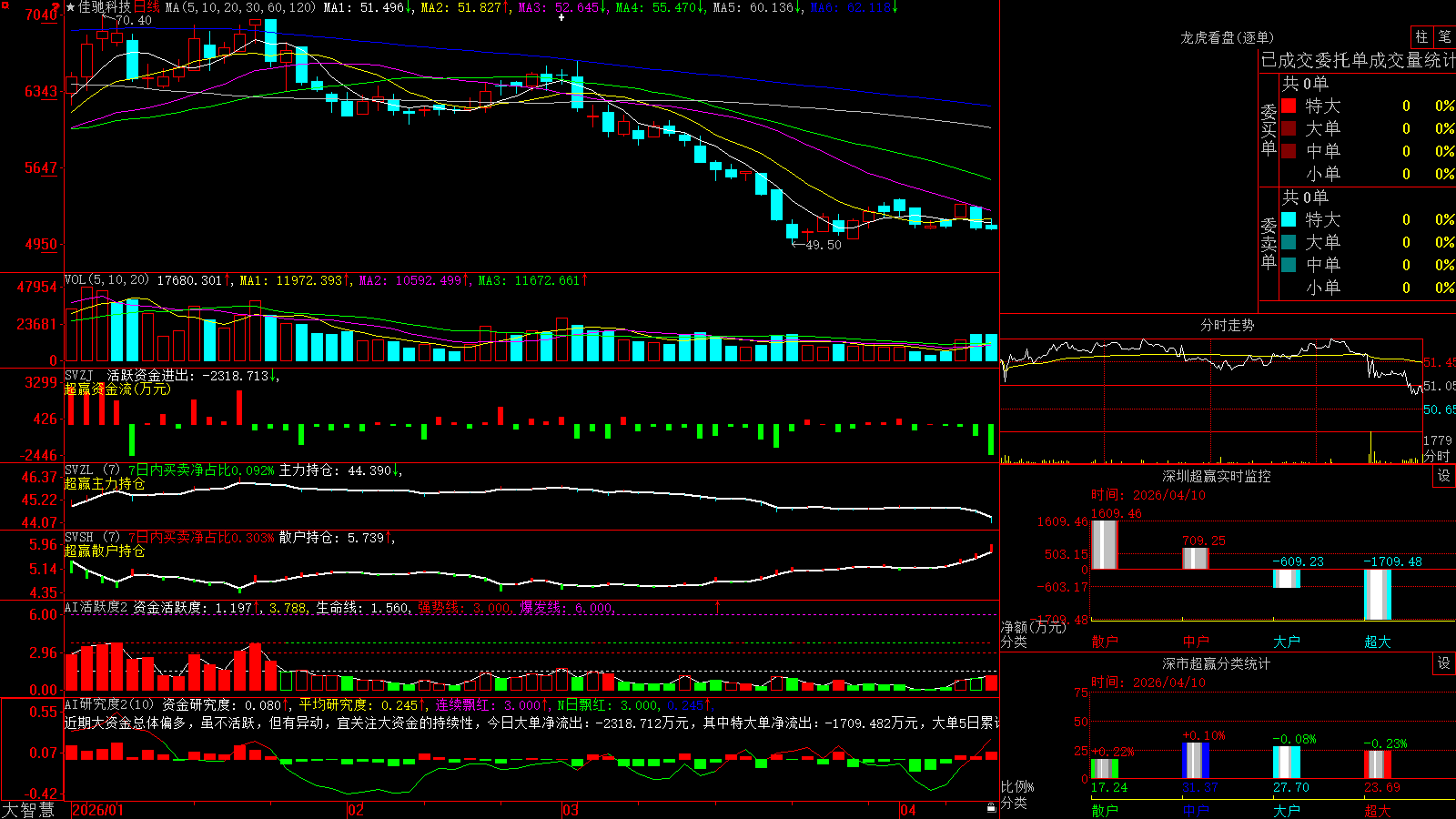
Task: Click the cyan 特大 sell-order color swatch
Action: [1289, 219]
